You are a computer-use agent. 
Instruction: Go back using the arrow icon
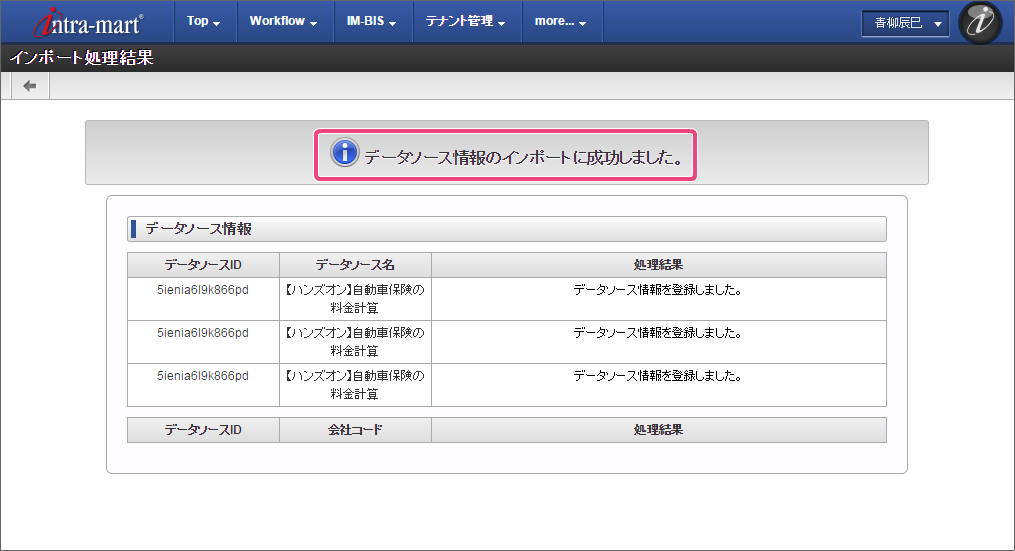click(x=30, y=86)
